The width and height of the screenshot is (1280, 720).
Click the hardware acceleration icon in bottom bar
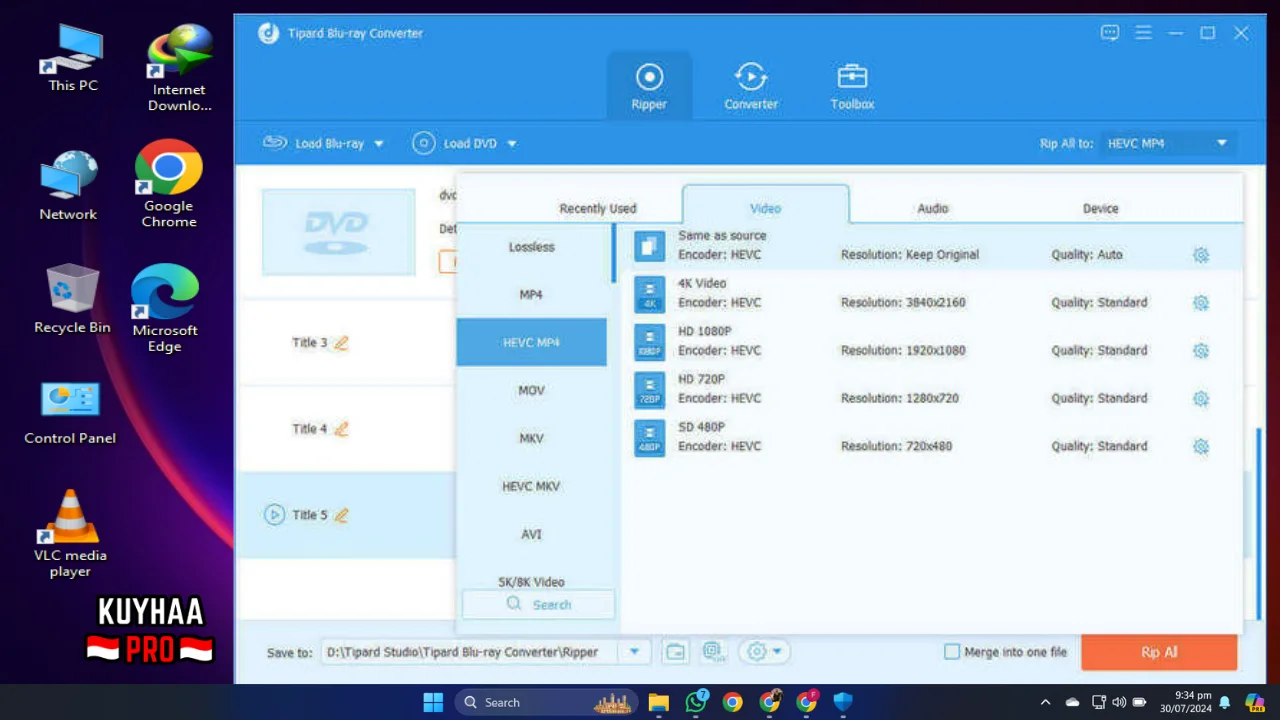tap(713, 652)
